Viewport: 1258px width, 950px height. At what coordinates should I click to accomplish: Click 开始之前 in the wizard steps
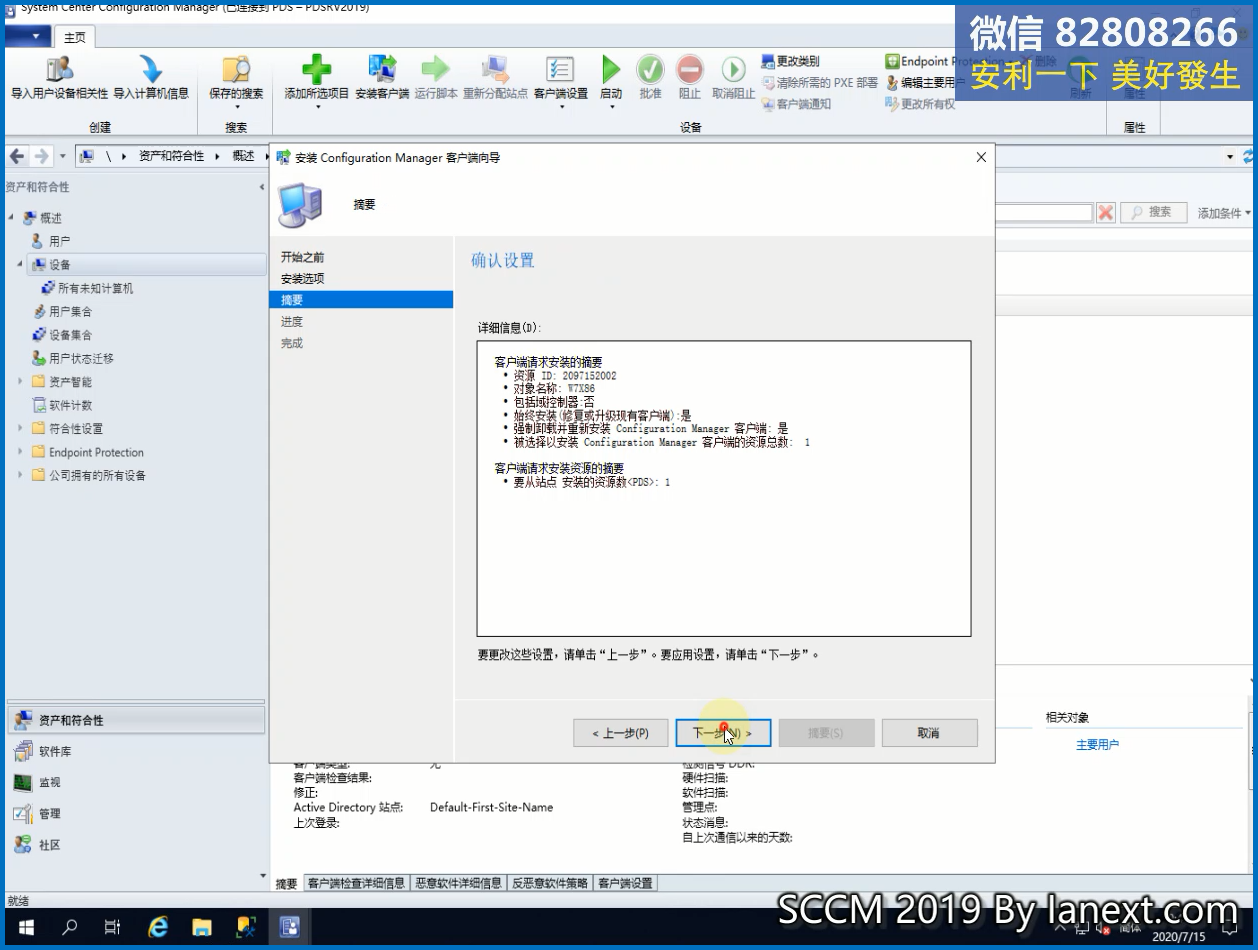(303, 257)
